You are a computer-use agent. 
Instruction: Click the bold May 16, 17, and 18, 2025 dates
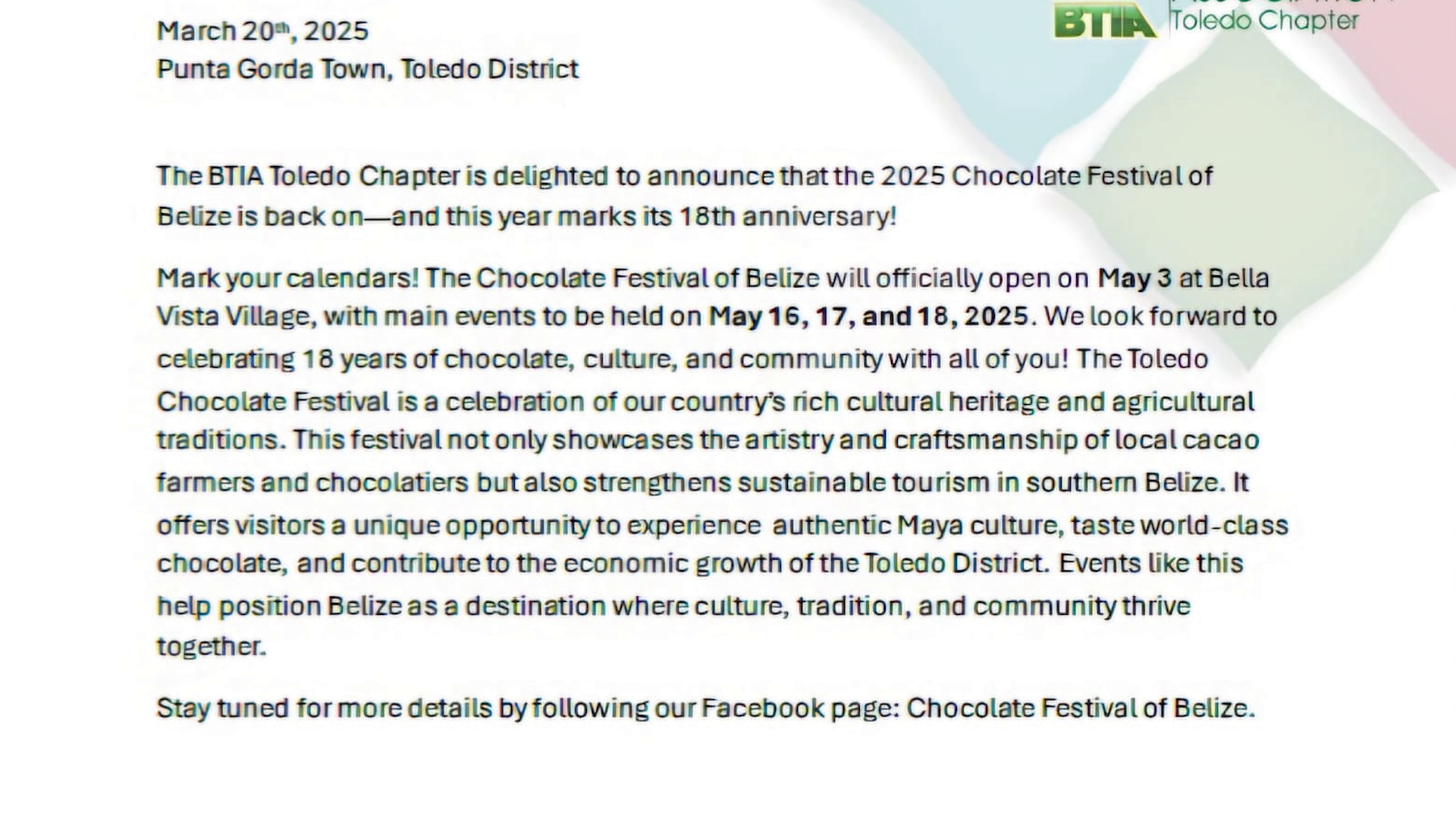(x=868, y=316)
